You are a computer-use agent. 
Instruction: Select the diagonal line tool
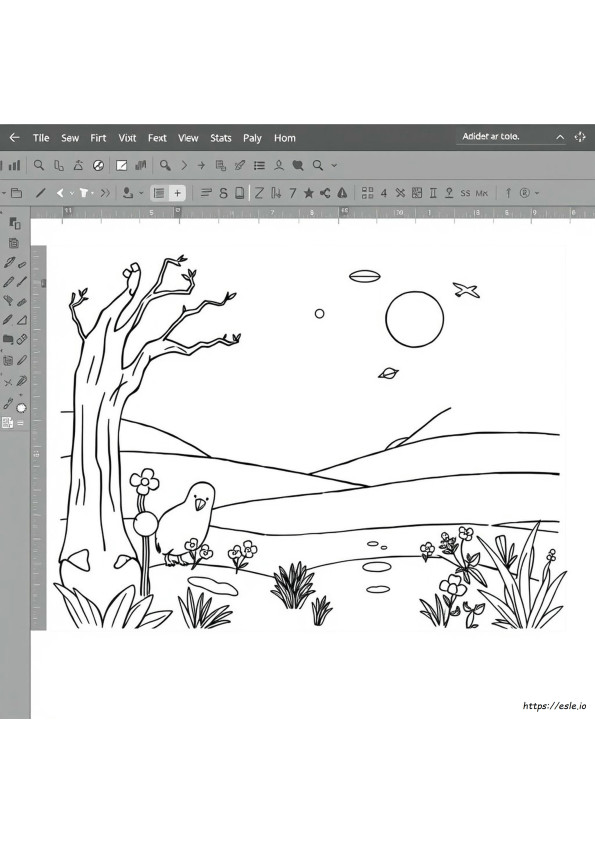click(40, 193)
